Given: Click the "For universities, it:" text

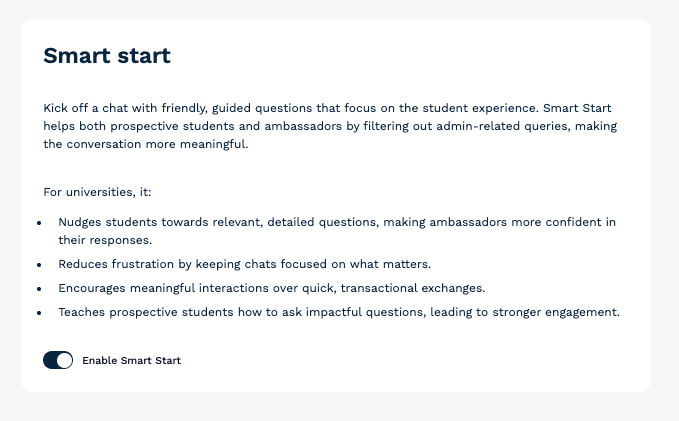Looking at the screenshot, I should pos(97,192).
